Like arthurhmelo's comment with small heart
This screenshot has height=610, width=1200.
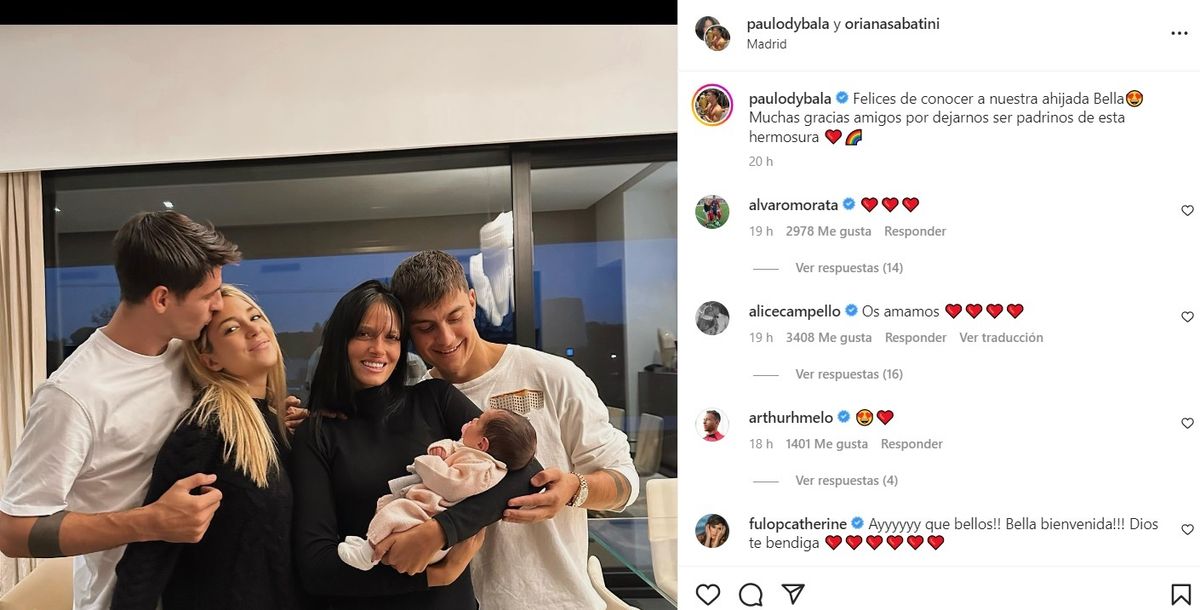coord(1187,424)
